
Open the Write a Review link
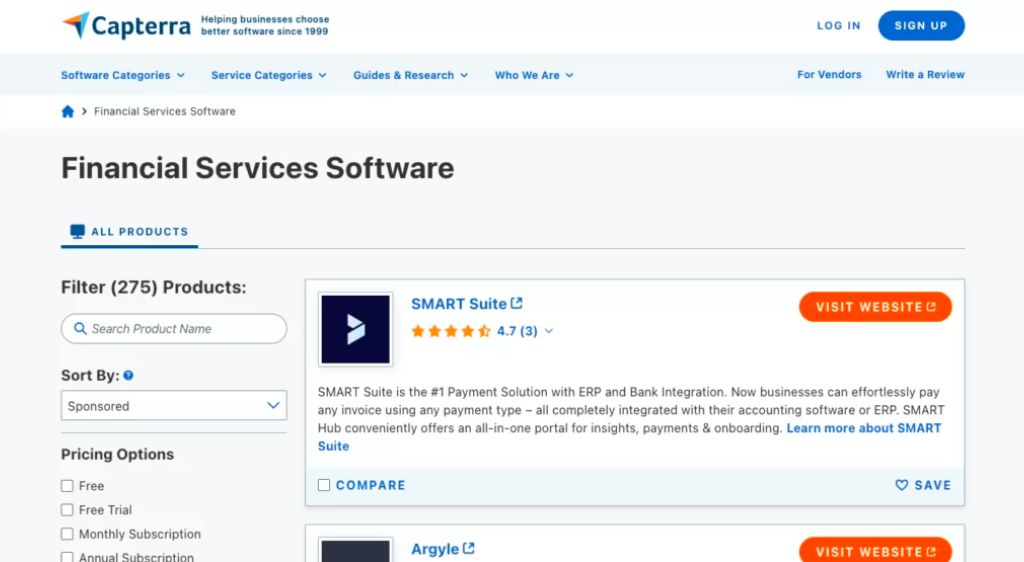pyautogui.click(x=925, y=74)
